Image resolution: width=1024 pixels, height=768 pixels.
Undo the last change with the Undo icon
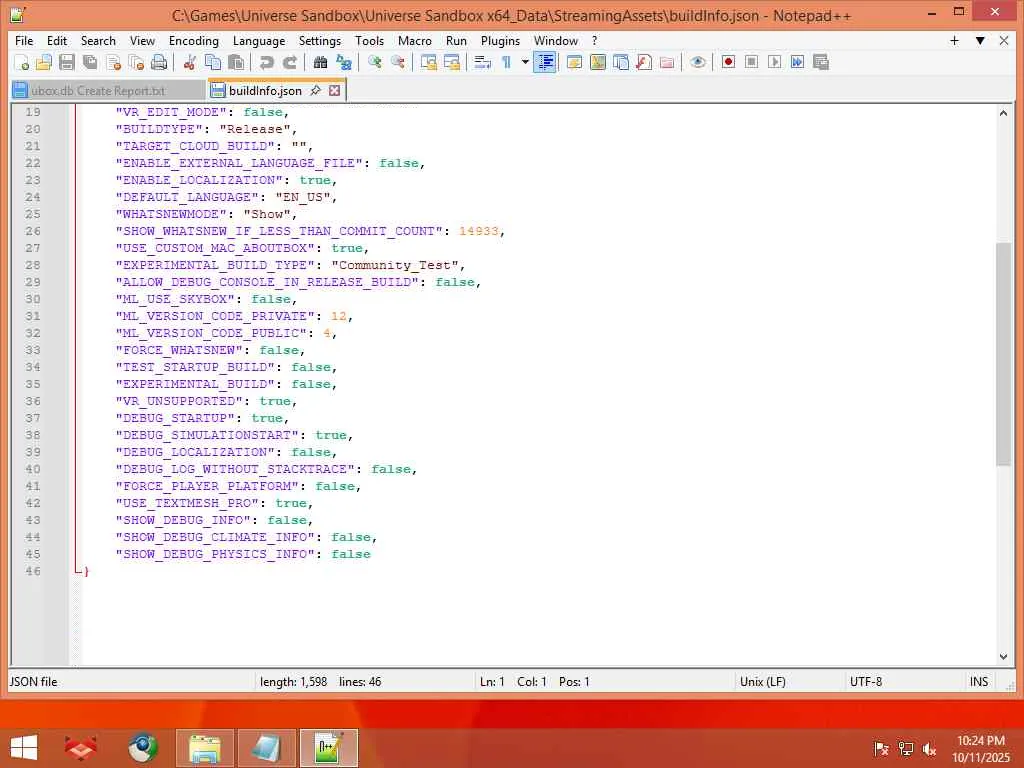pyautogui.click(x=266, y=62)
